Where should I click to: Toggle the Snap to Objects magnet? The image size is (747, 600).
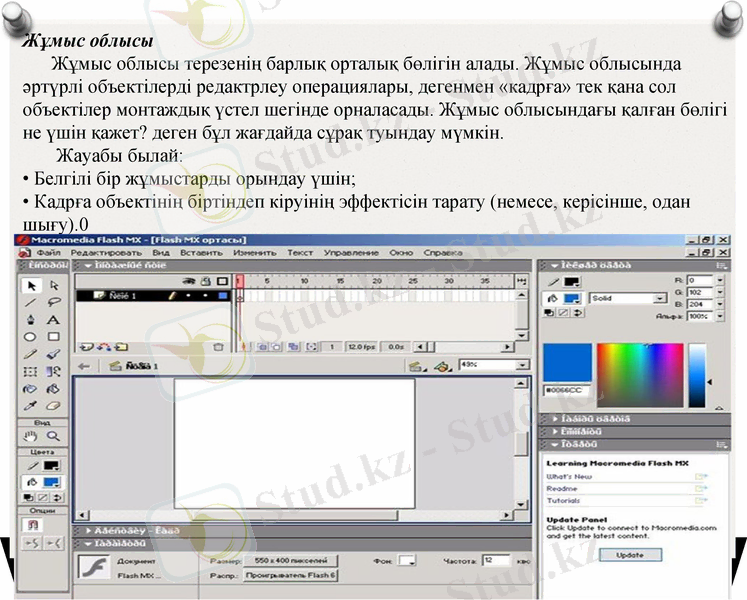click(x=32, y=525)
